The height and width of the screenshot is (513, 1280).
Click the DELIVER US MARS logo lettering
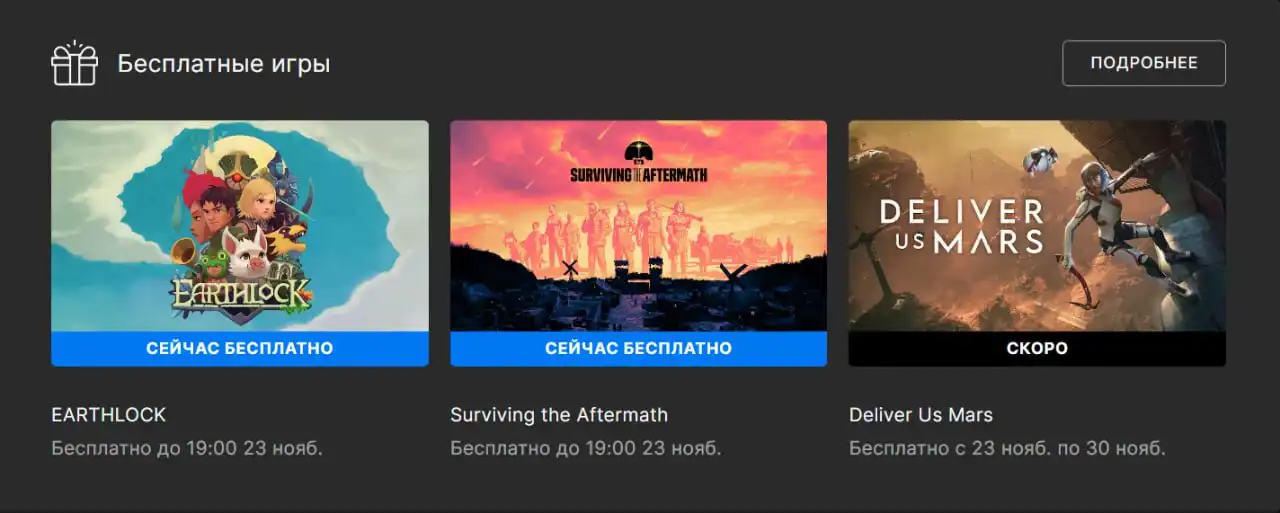pyautogui.click(x=961, y=226)
